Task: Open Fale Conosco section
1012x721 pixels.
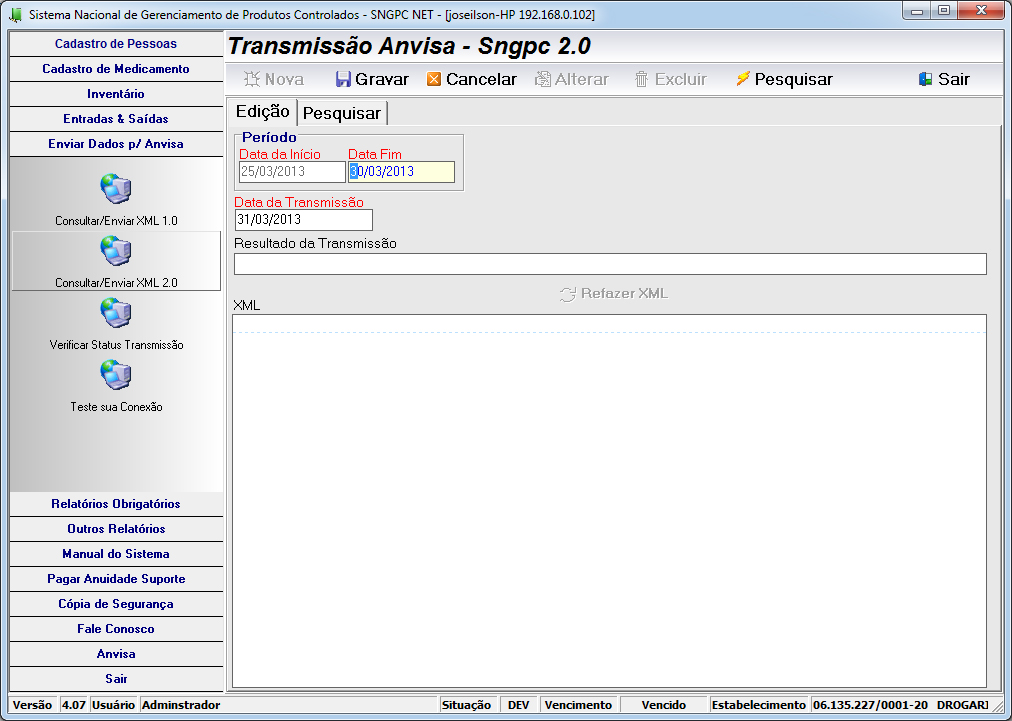Action: pos(116,629)
